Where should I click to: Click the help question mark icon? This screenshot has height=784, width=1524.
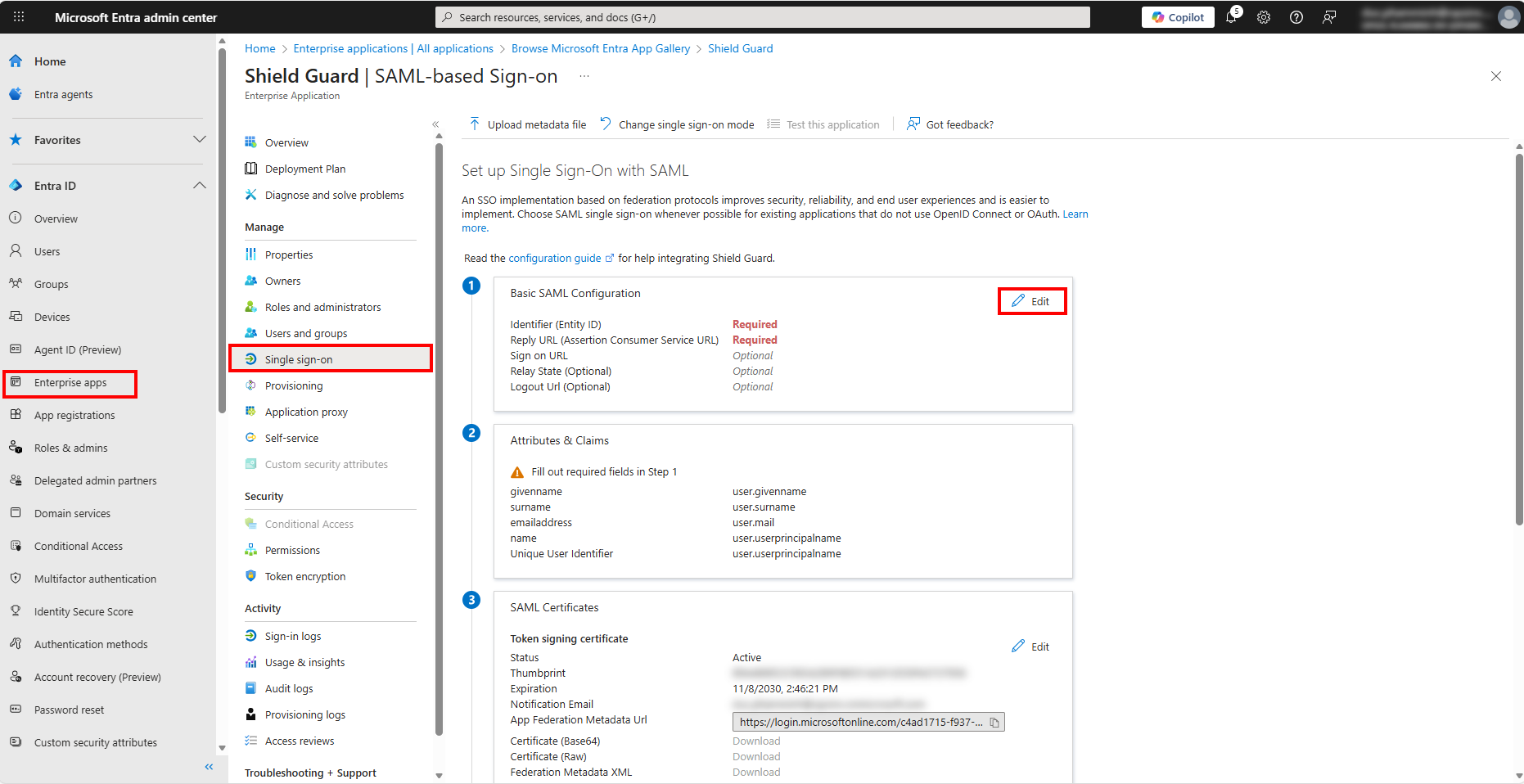(x=1296, y=17)
